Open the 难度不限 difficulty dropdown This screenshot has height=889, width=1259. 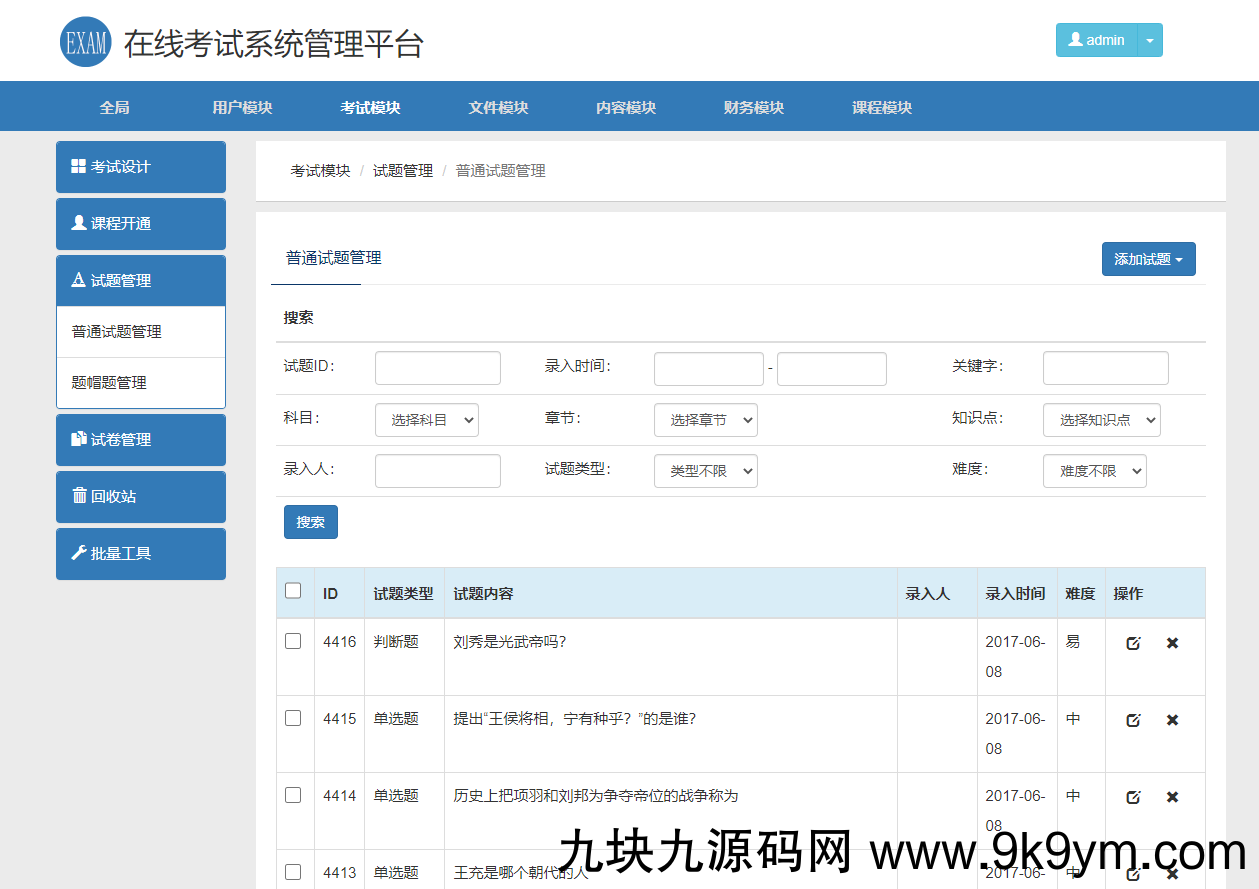(x=1094, y=471)
